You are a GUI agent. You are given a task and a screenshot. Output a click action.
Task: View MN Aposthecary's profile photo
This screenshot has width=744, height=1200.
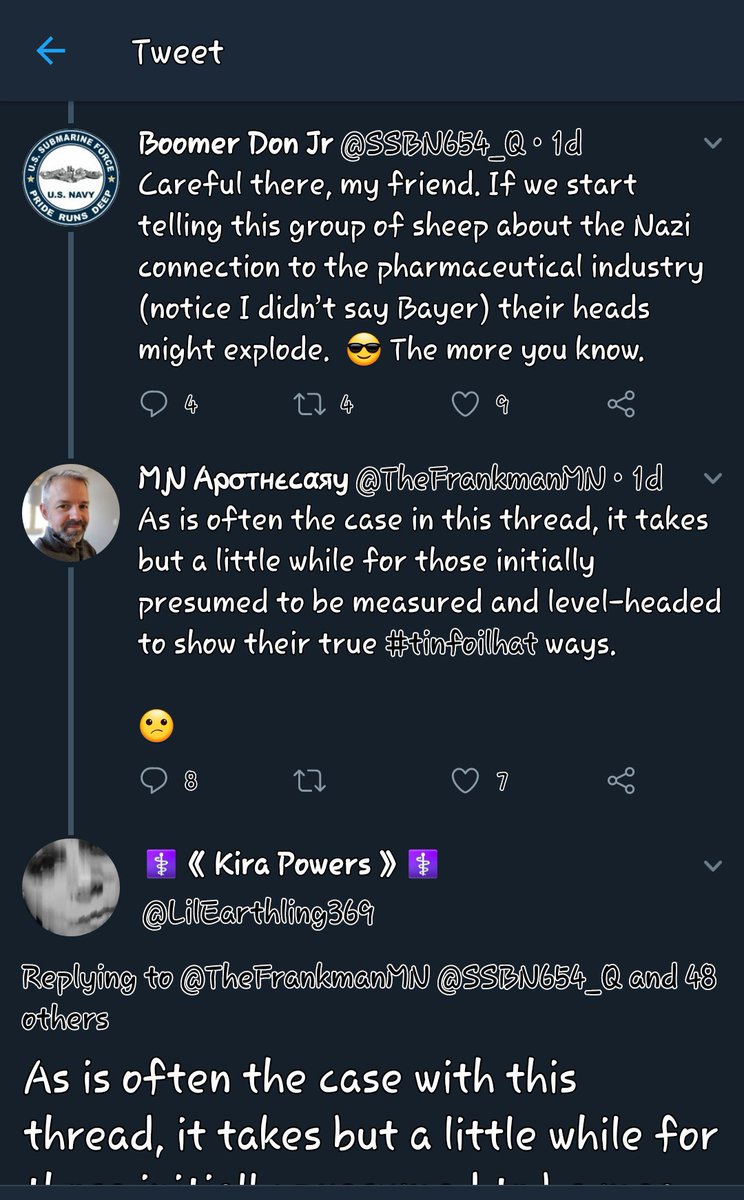coord(71,513)
